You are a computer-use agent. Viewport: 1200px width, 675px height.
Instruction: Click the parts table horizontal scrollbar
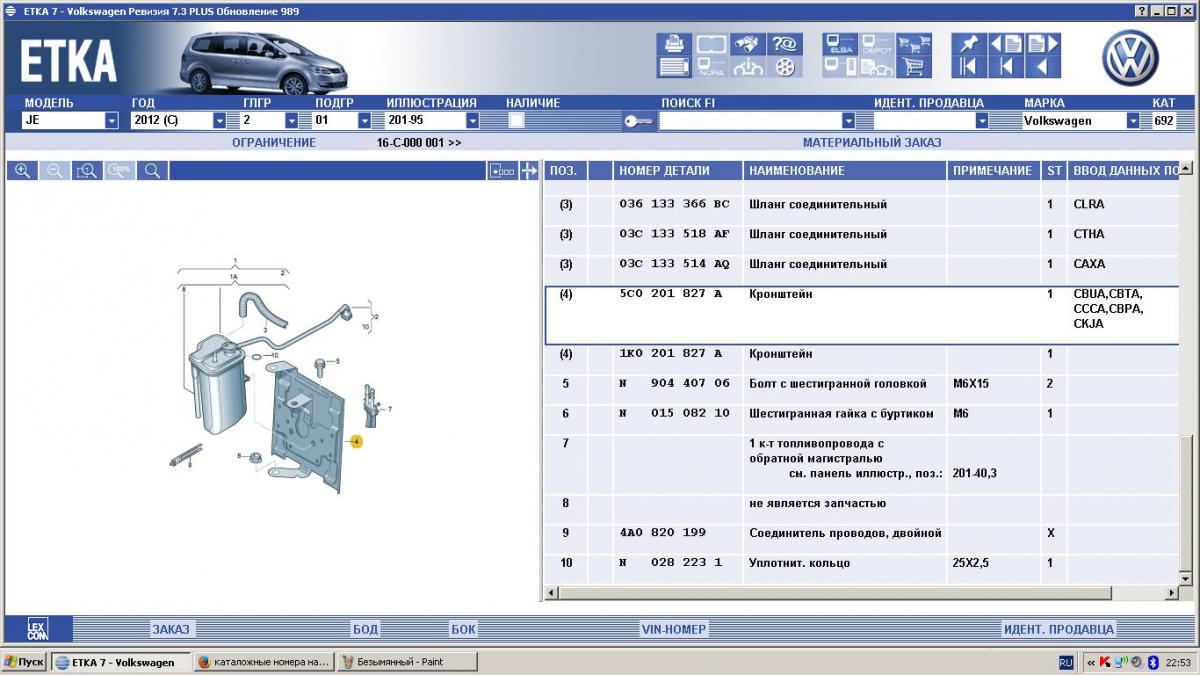click(861, 594)
